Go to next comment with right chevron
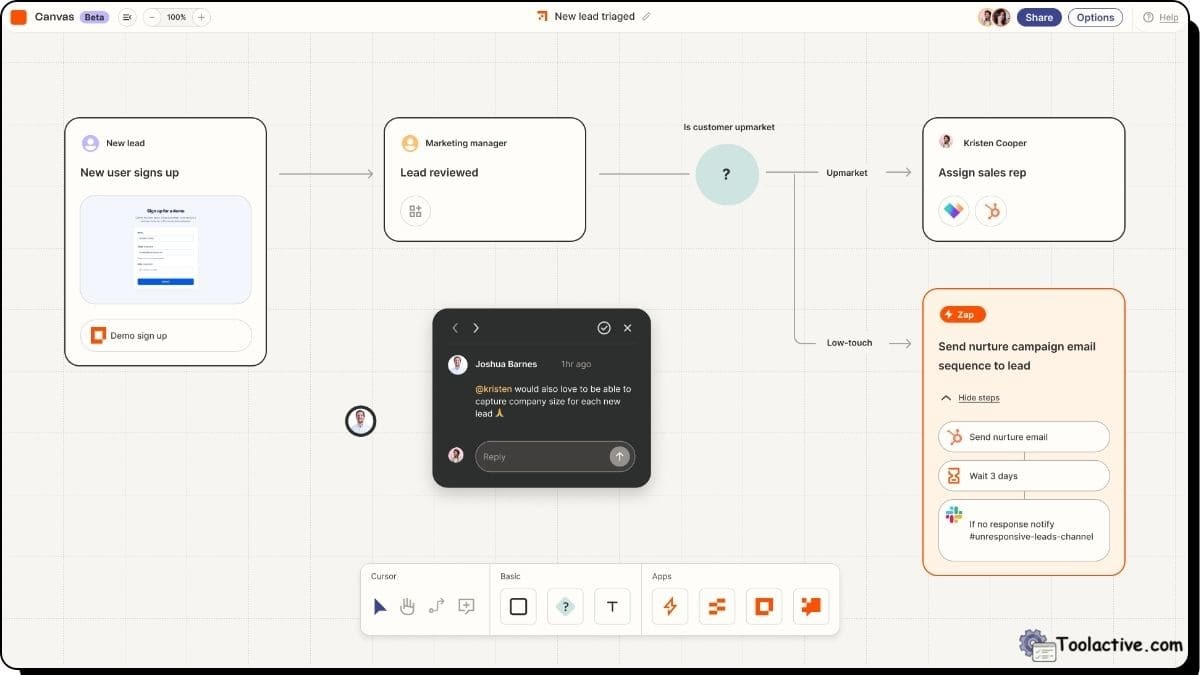The width and height of the screenshot is (1200, 675). click(476, 327)
